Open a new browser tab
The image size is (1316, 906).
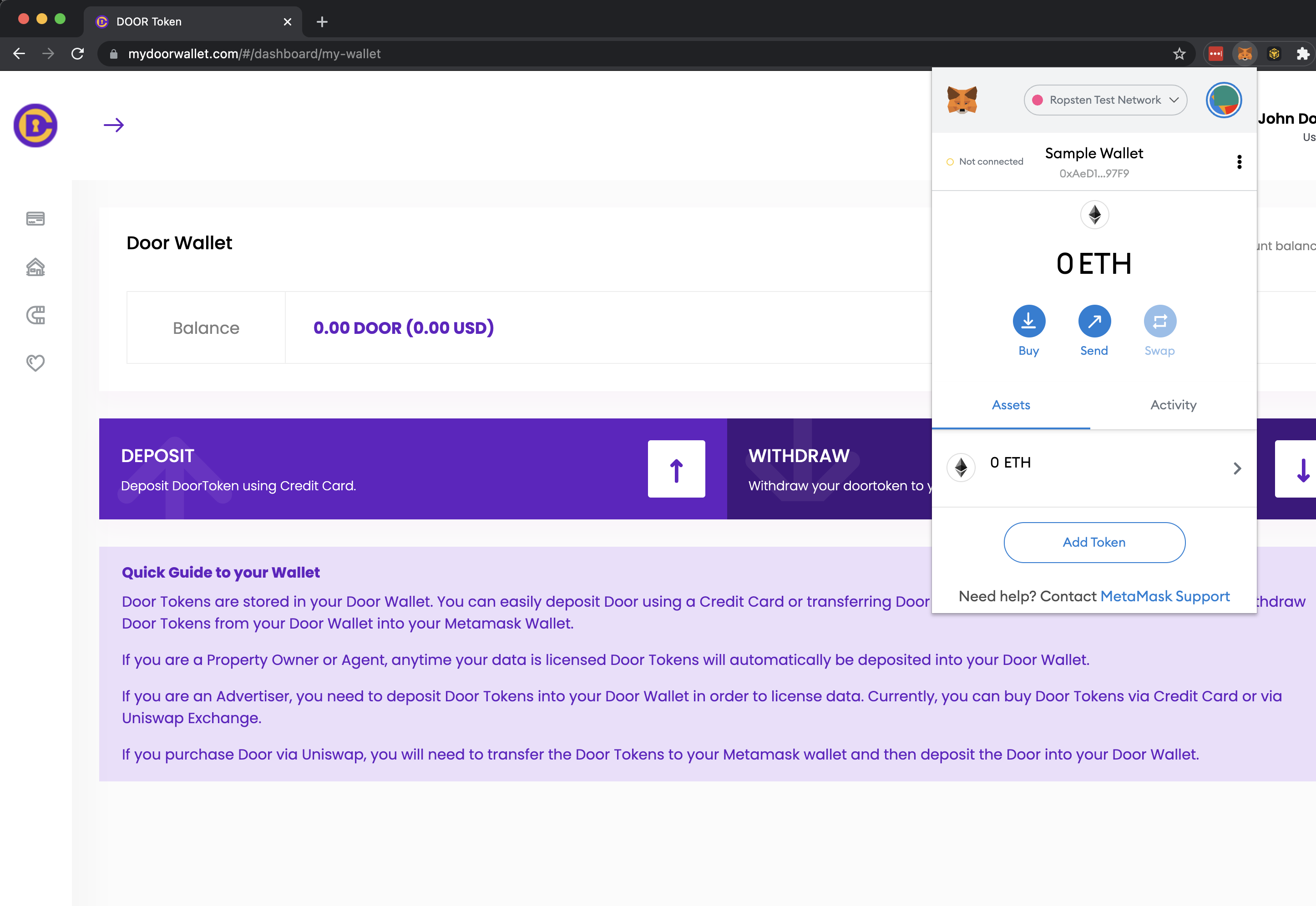click(x=322, y=21)
